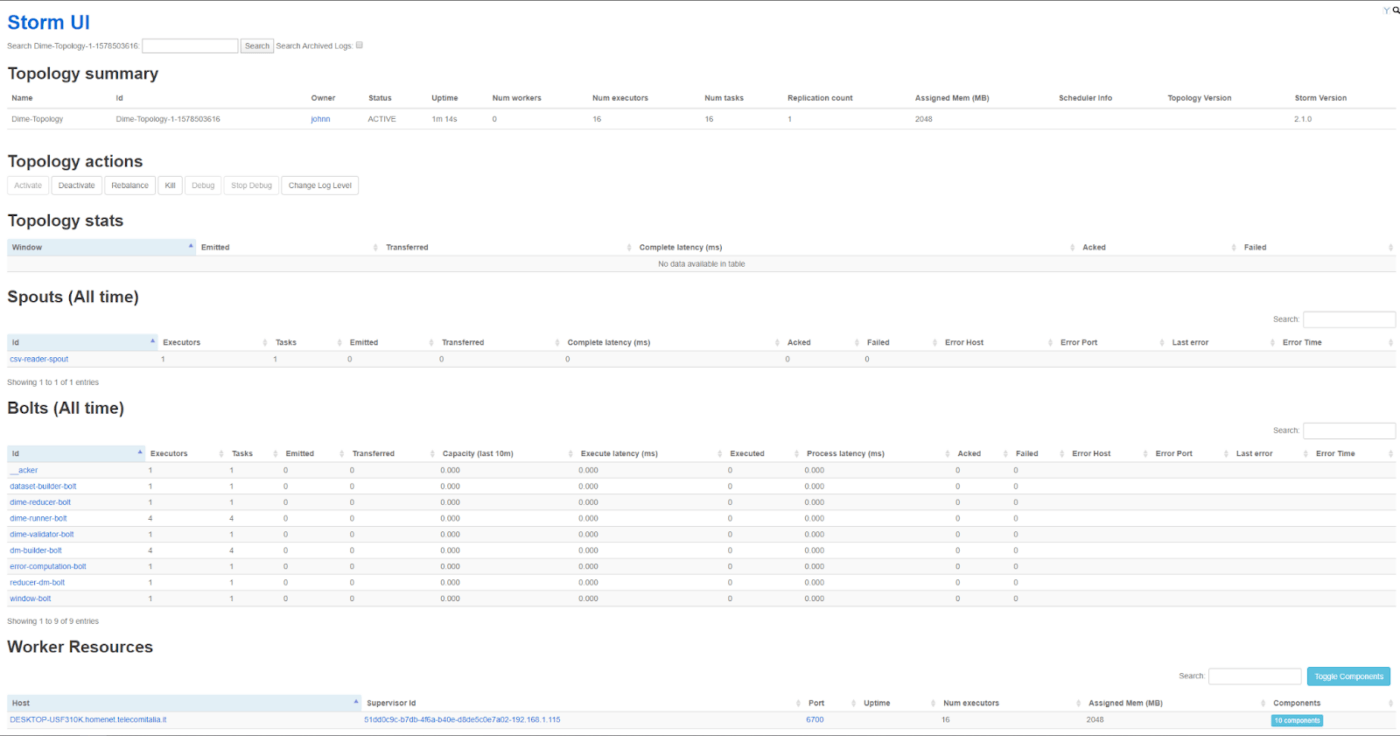This screenshot has width=1400, height=736.
Task: Open supervisor link 51dd0c9c-b7db-4f6a
Action: 462,720
